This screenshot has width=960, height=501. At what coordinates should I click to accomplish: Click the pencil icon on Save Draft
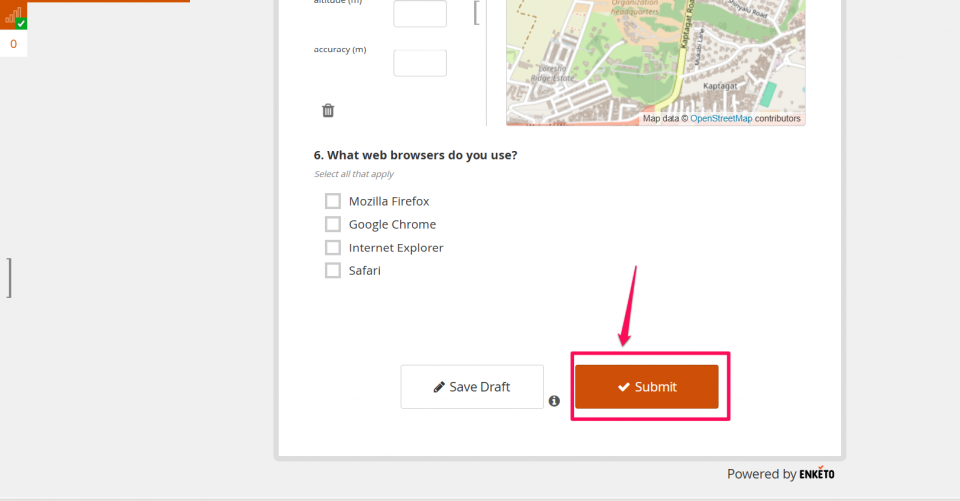tap(439, 387)
